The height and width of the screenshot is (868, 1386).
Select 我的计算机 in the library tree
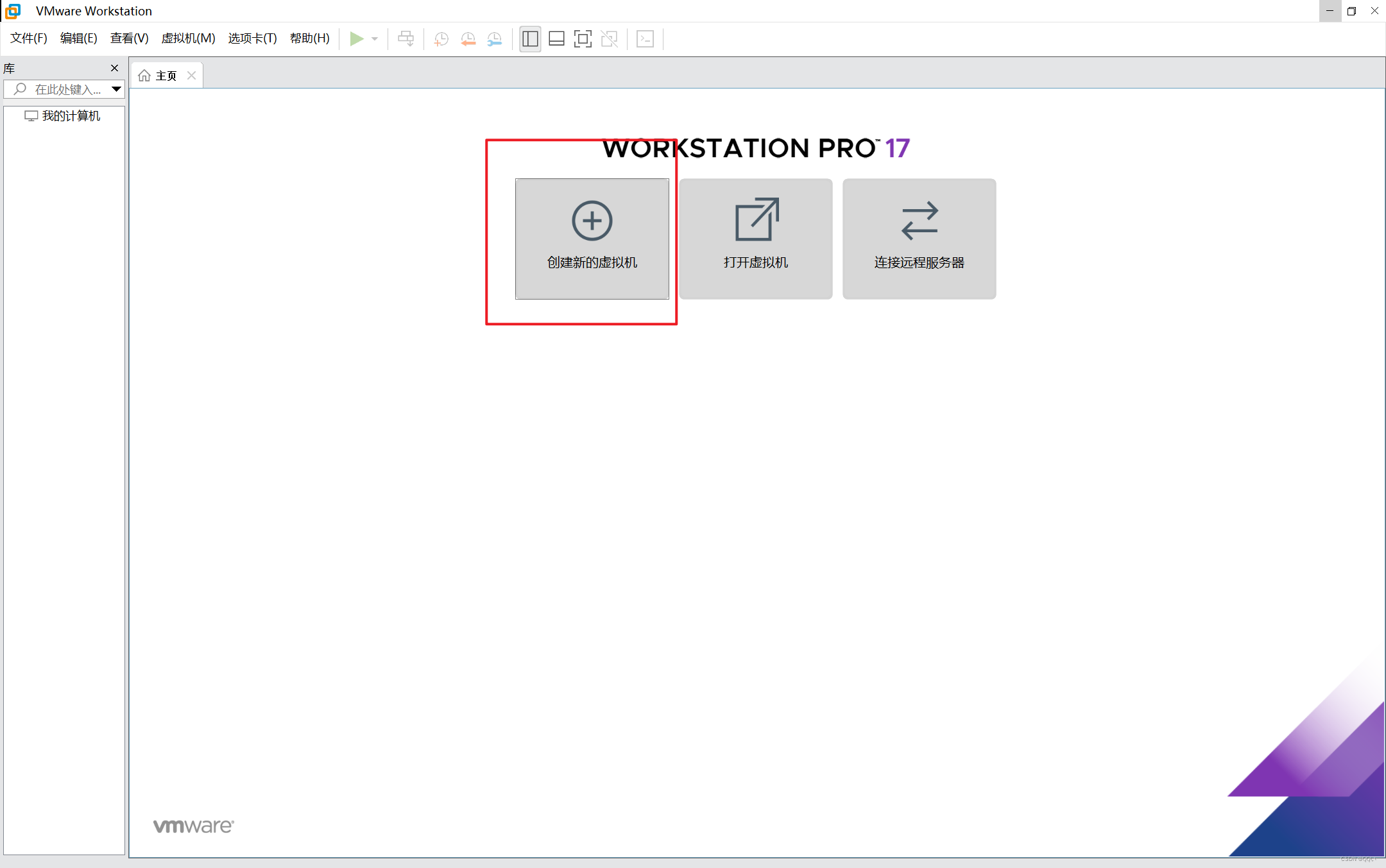tap(62, 116)
